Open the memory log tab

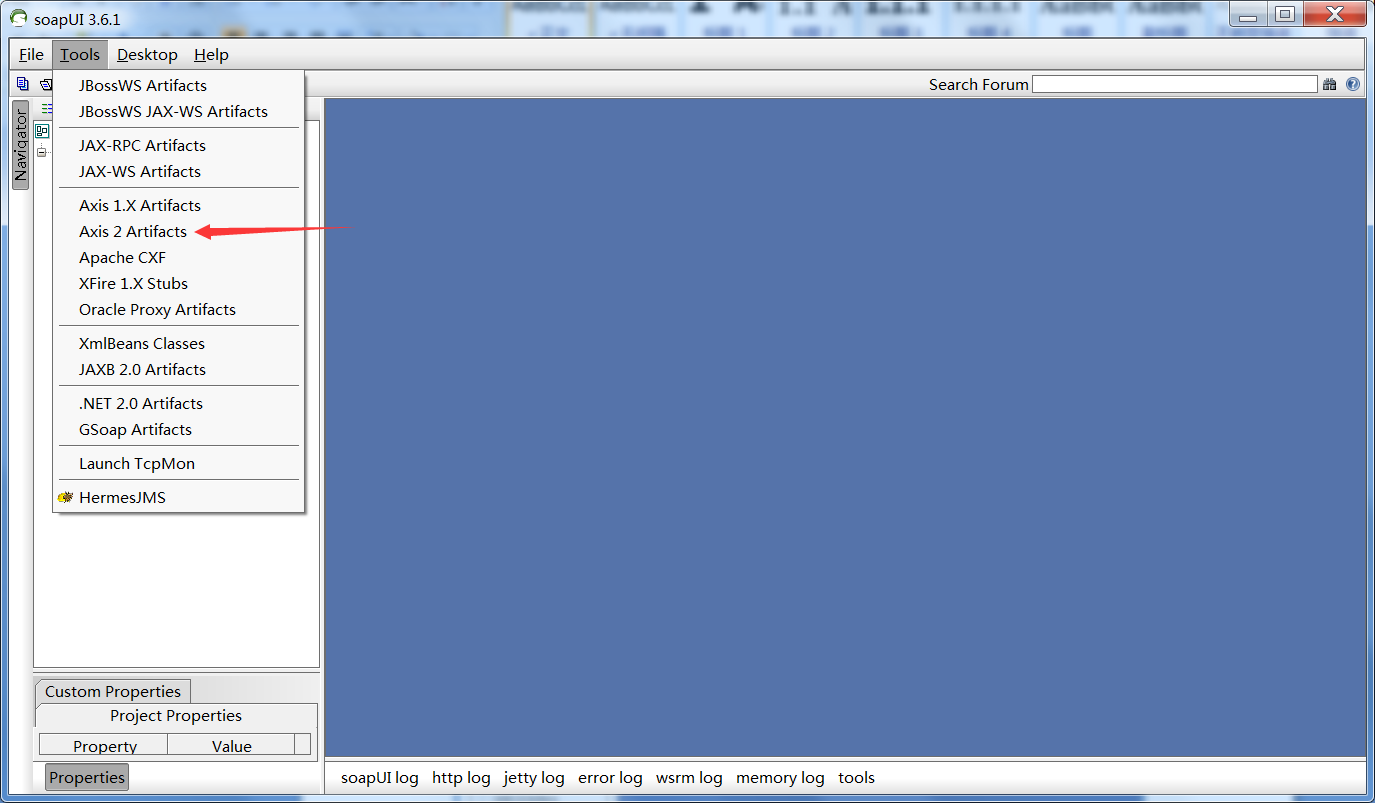(x=780, y=777)
